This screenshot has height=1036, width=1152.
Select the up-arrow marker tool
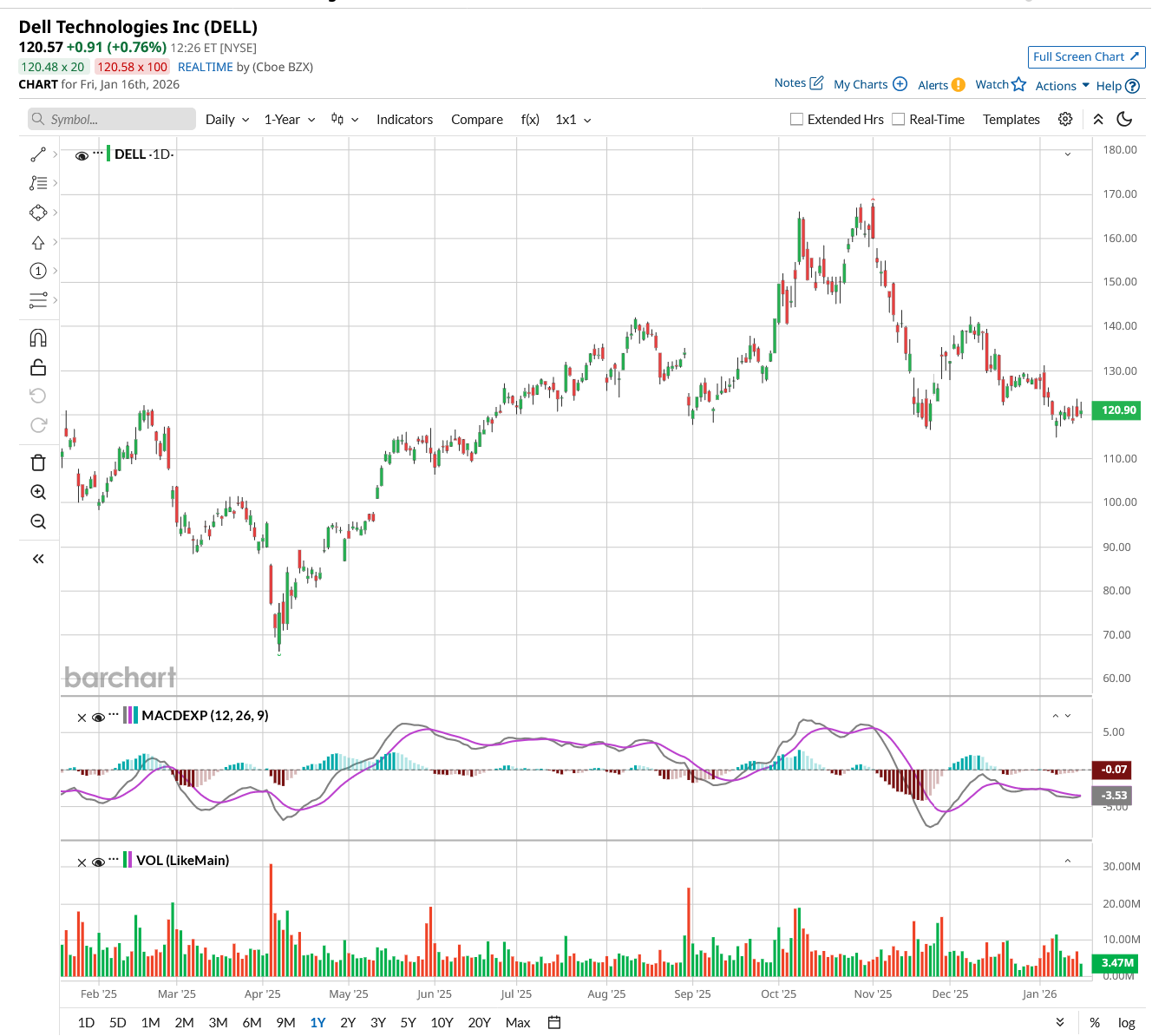[x=38, y=243]
